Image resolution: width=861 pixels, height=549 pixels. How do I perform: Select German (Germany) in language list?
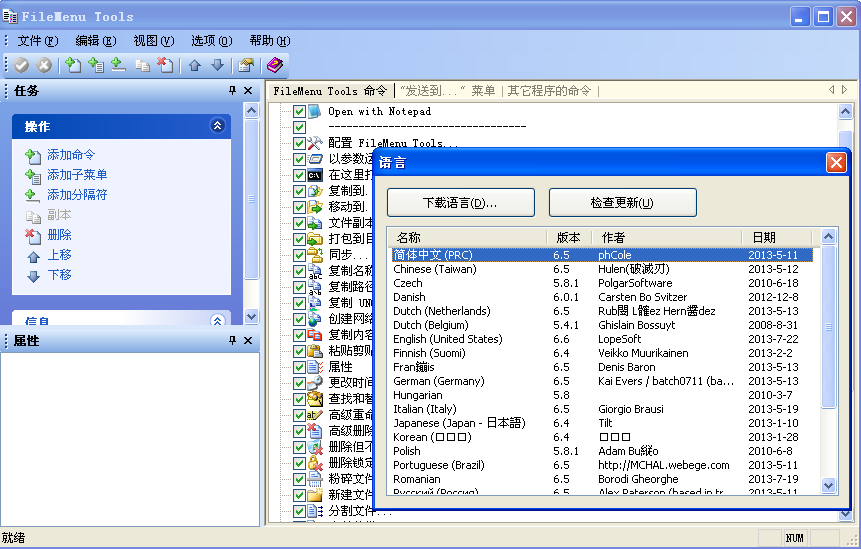(x=438, y=381)
